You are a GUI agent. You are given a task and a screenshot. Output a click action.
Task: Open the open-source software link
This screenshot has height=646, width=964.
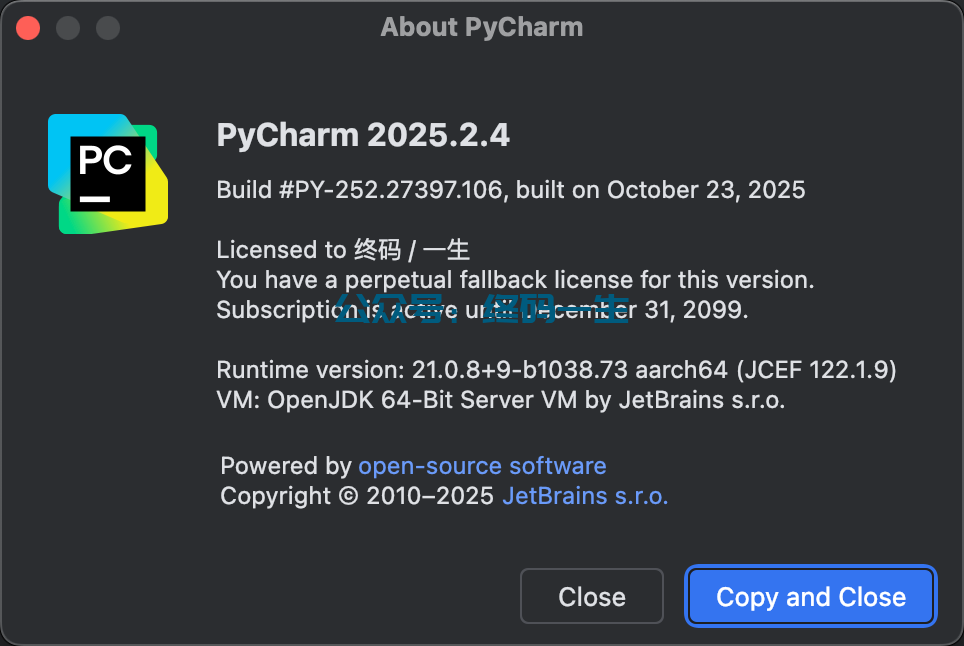(482, 466)
